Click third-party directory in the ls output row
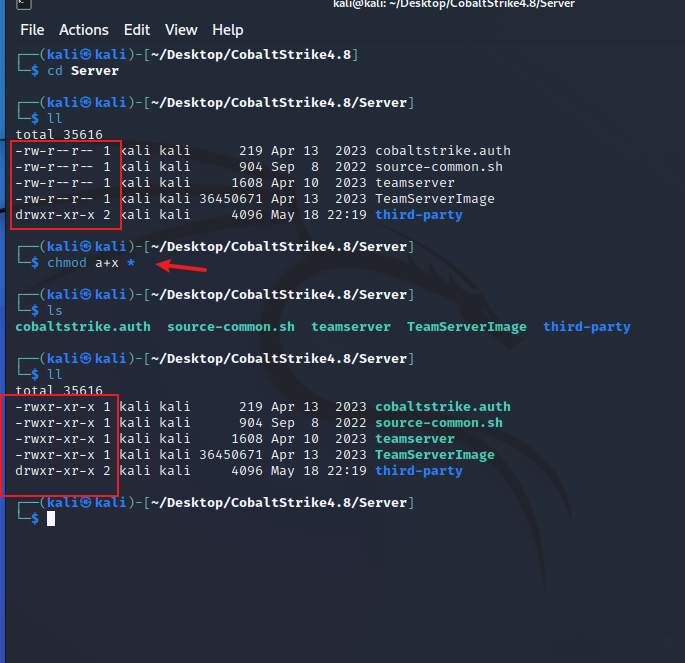The height and width of the screenshot is (663, 685). coord(587,327)
